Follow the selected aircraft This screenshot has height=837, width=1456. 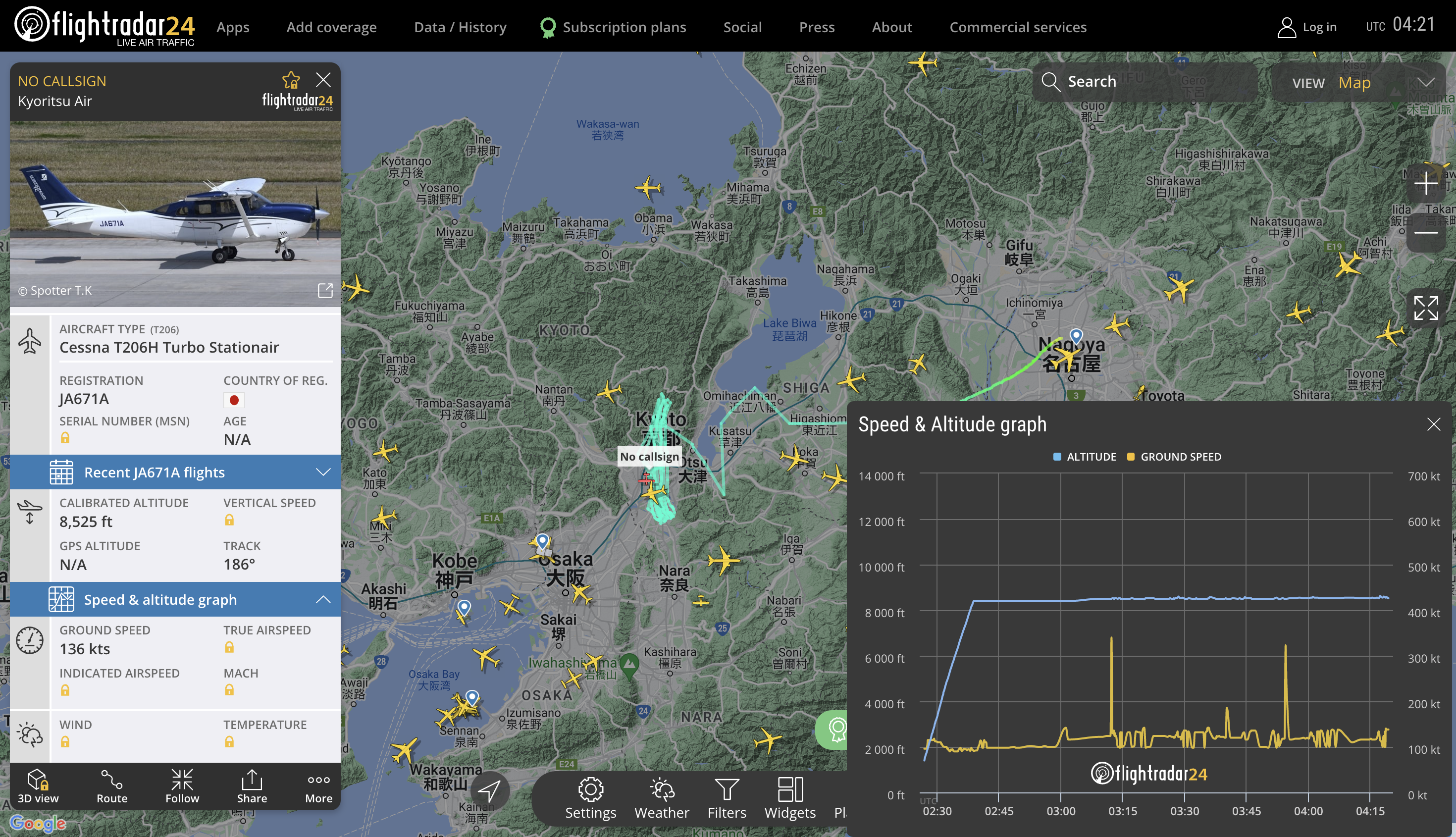pyautogui.click(x=182, y=786)
